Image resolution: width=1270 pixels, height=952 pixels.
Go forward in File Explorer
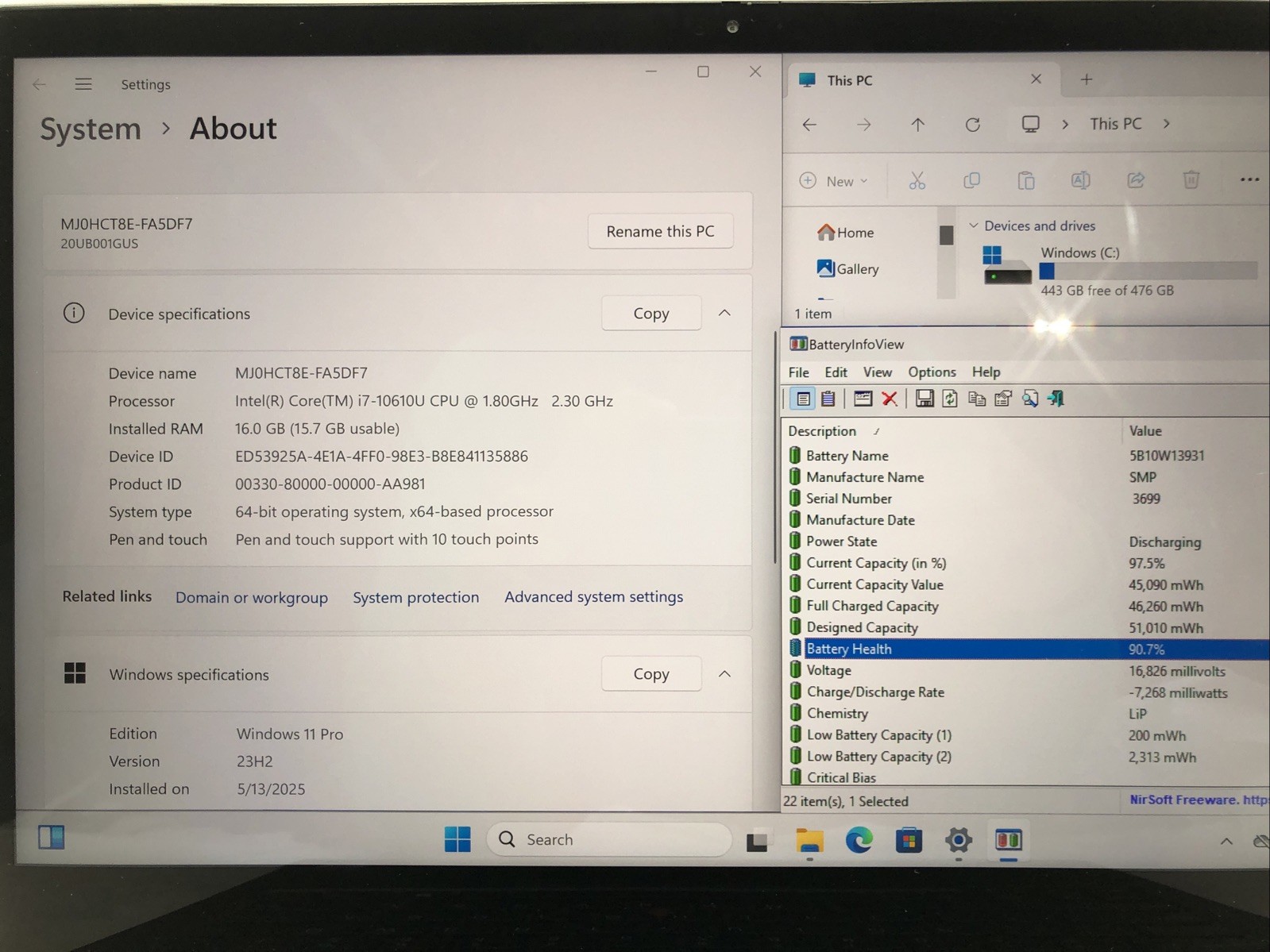[x=864, y=125]
